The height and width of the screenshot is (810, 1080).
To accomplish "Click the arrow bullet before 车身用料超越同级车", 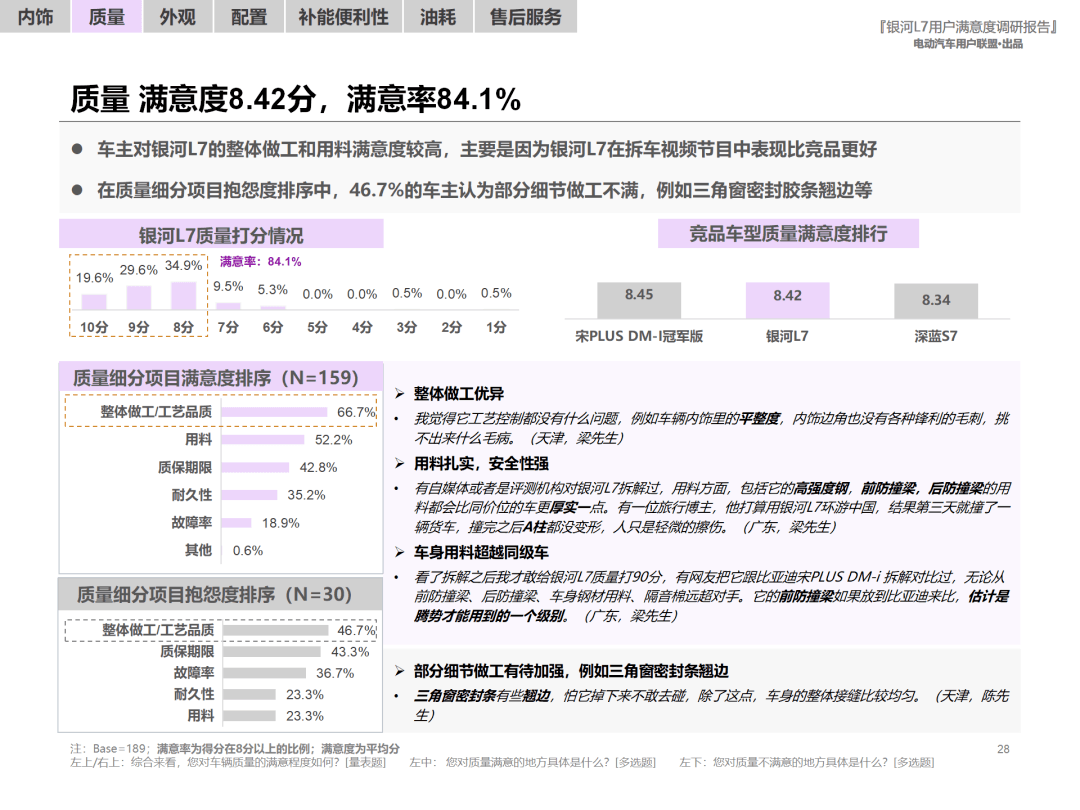I will click(x=399, y=552).
